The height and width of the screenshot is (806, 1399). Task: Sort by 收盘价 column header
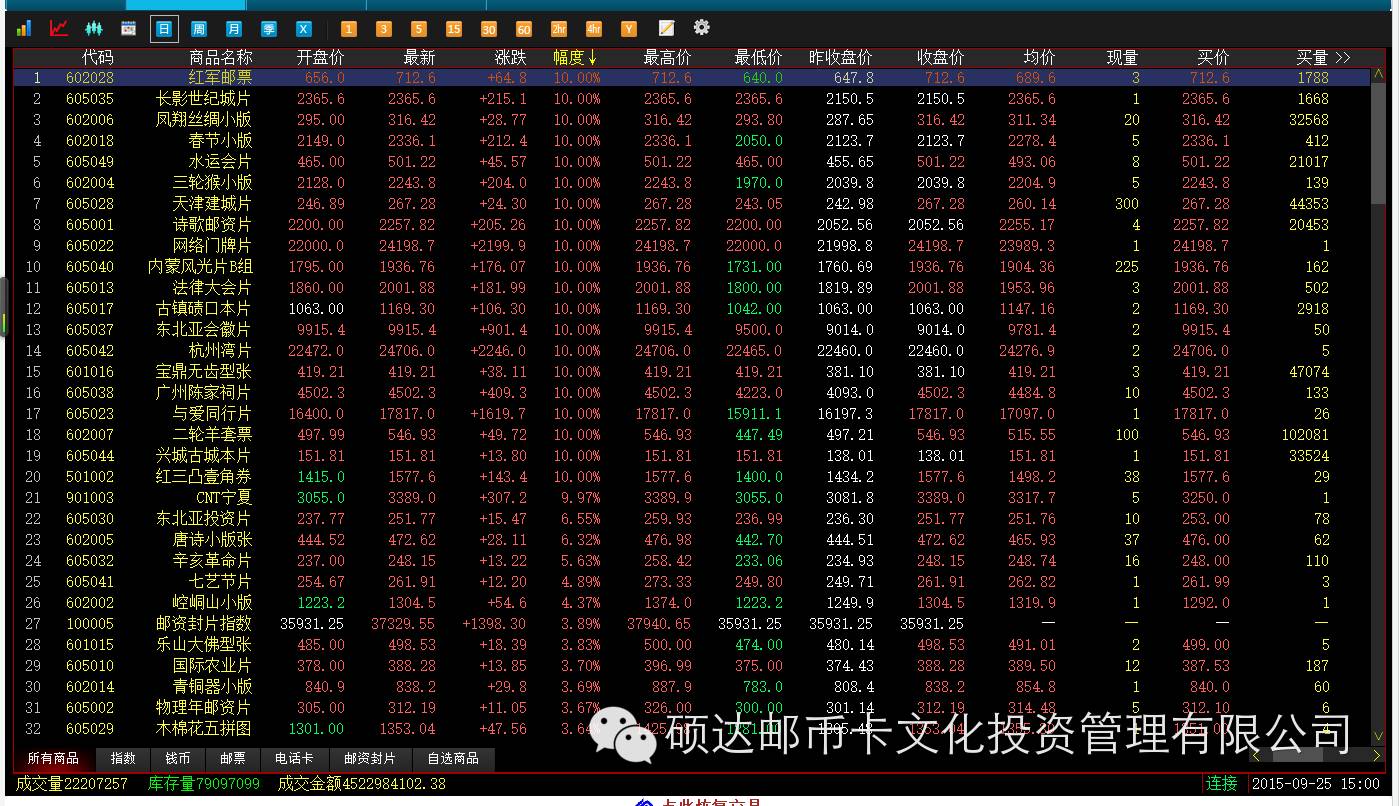click(941, 57)
